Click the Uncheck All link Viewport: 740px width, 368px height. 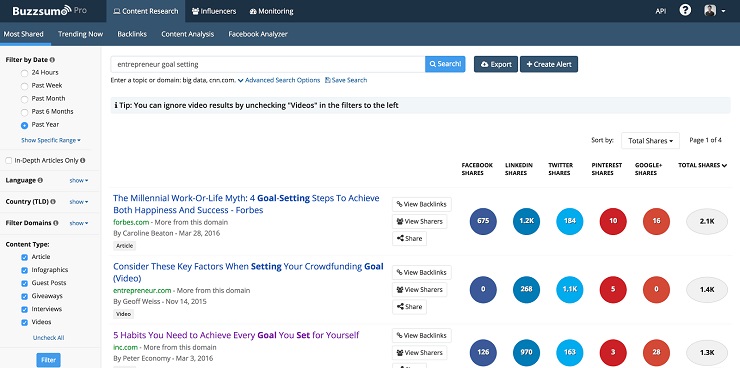(49, 338)
